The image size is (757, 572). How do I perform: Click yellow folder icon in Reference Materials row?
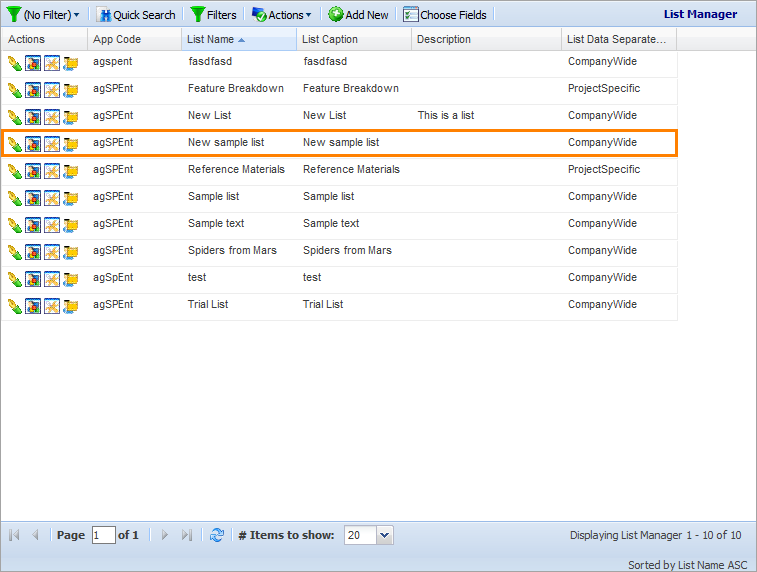pyautogui.click(x=70, y=171)
